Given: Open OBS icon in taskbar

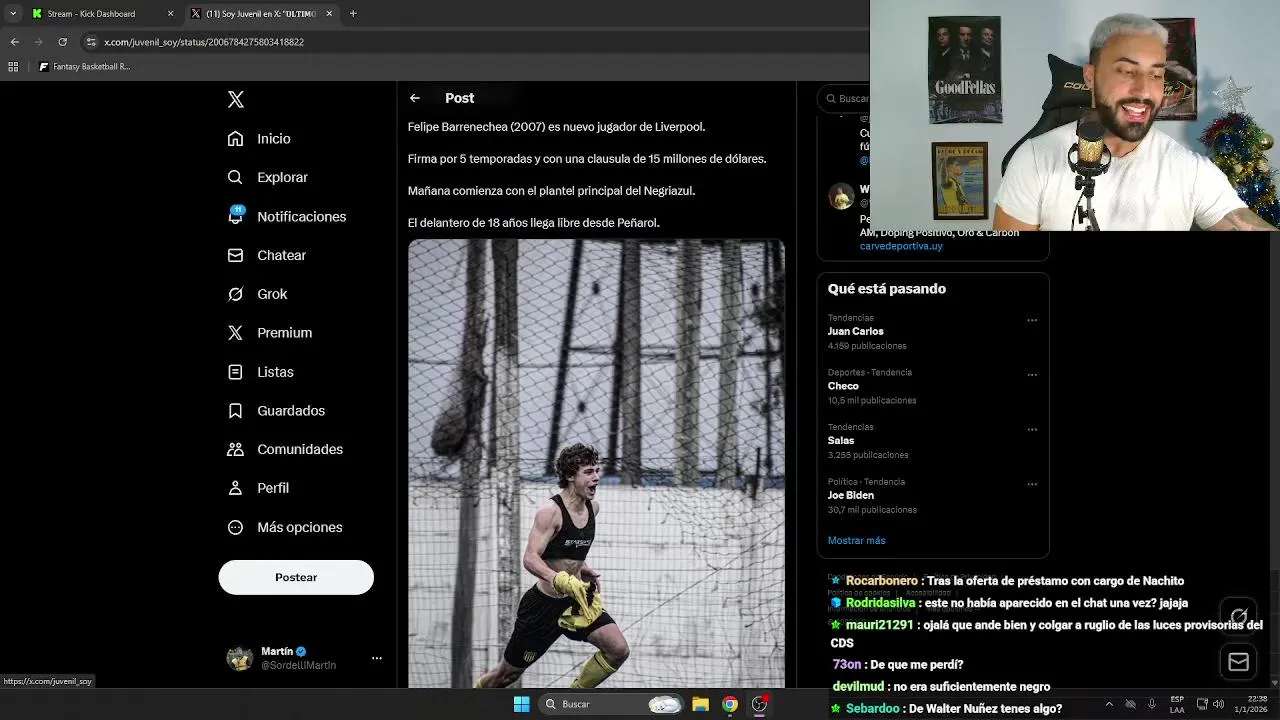Looking at the screenshot, I should 760,704.
